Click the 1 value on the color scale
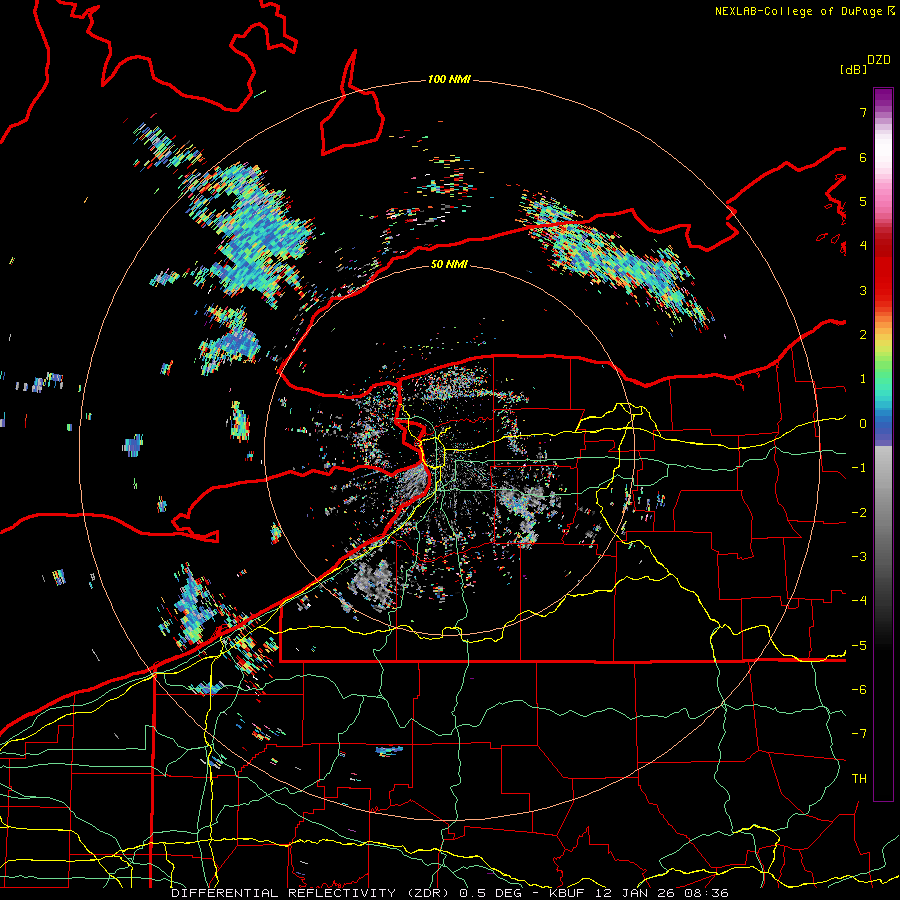This screenshot has width=900, height=900. (x=863, y=379)
